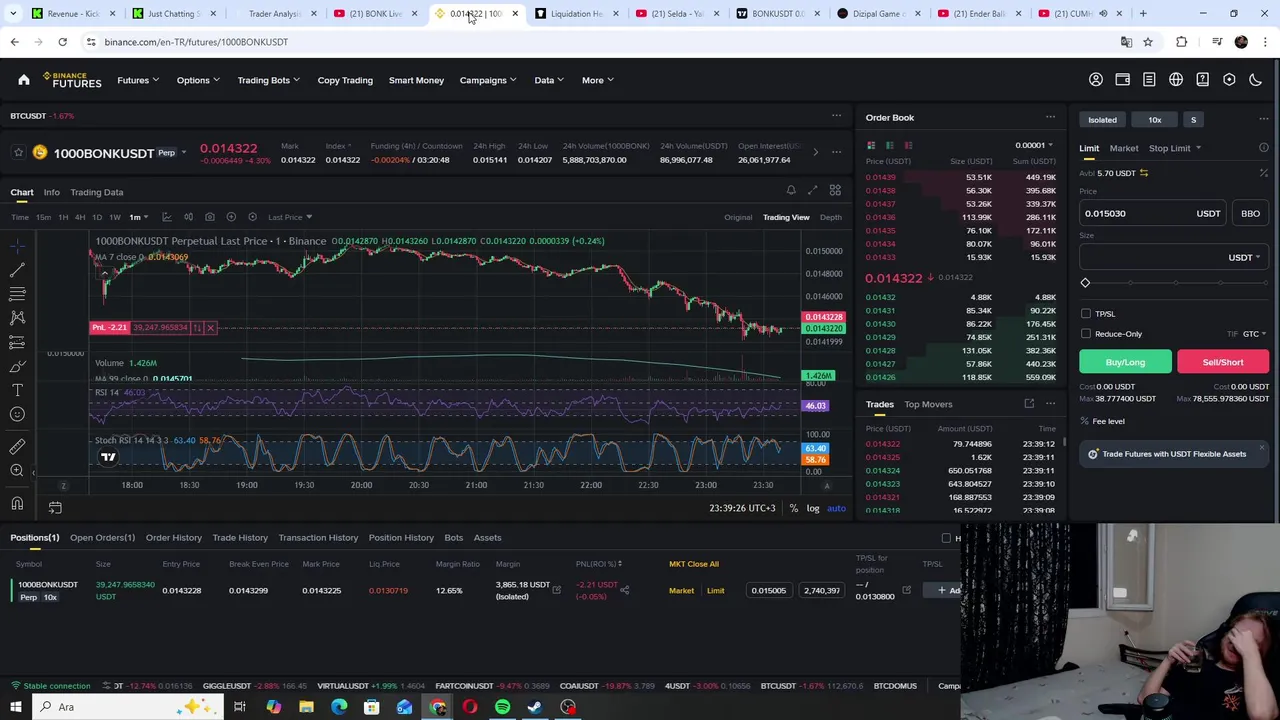Switch chart view to Original
The height and width of the screenshot is (720, 1280).
coord(738,217)
